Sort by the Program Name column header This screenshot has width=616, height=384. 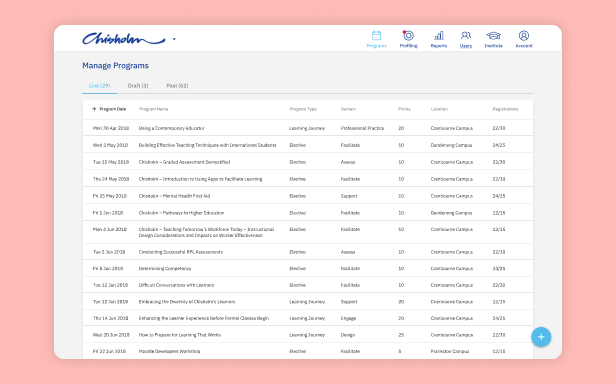pyautogui.click(x=153, y=109)
